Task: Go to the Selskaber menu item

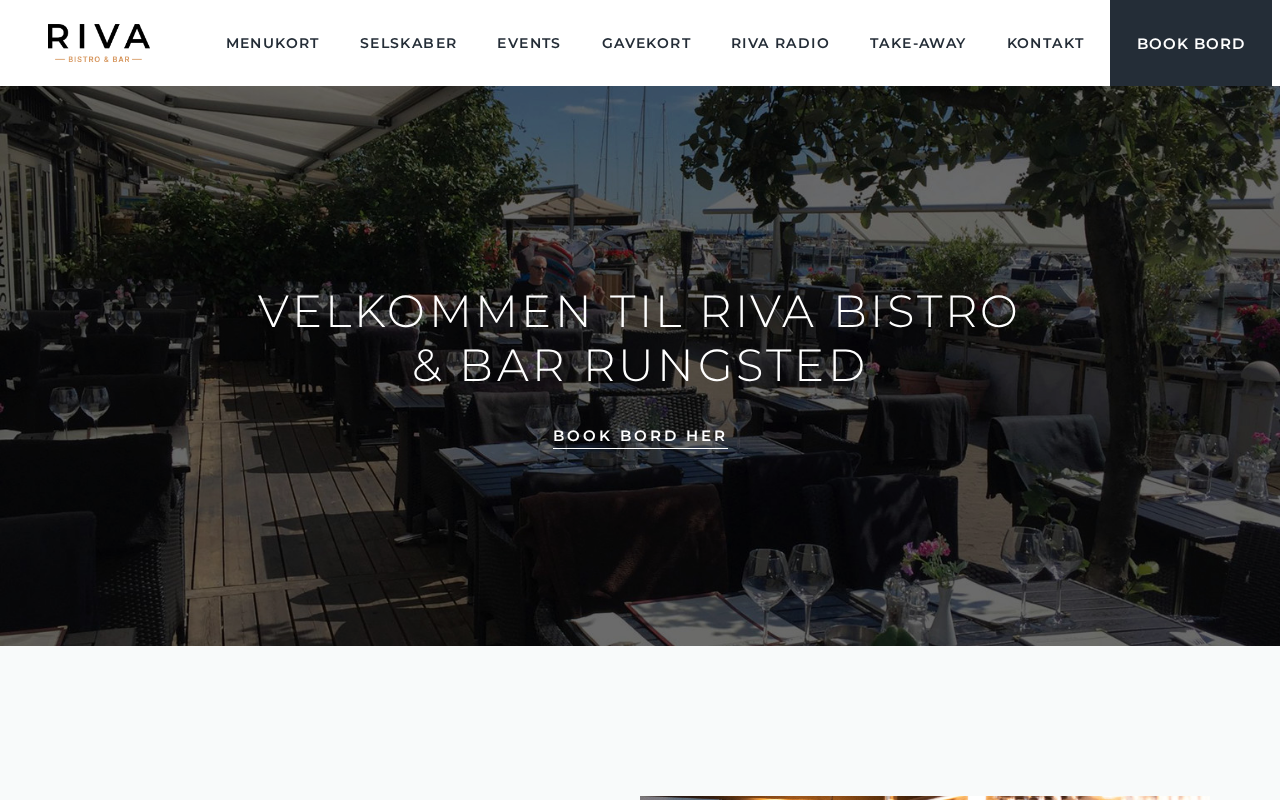Action: [x=408, y=43]
